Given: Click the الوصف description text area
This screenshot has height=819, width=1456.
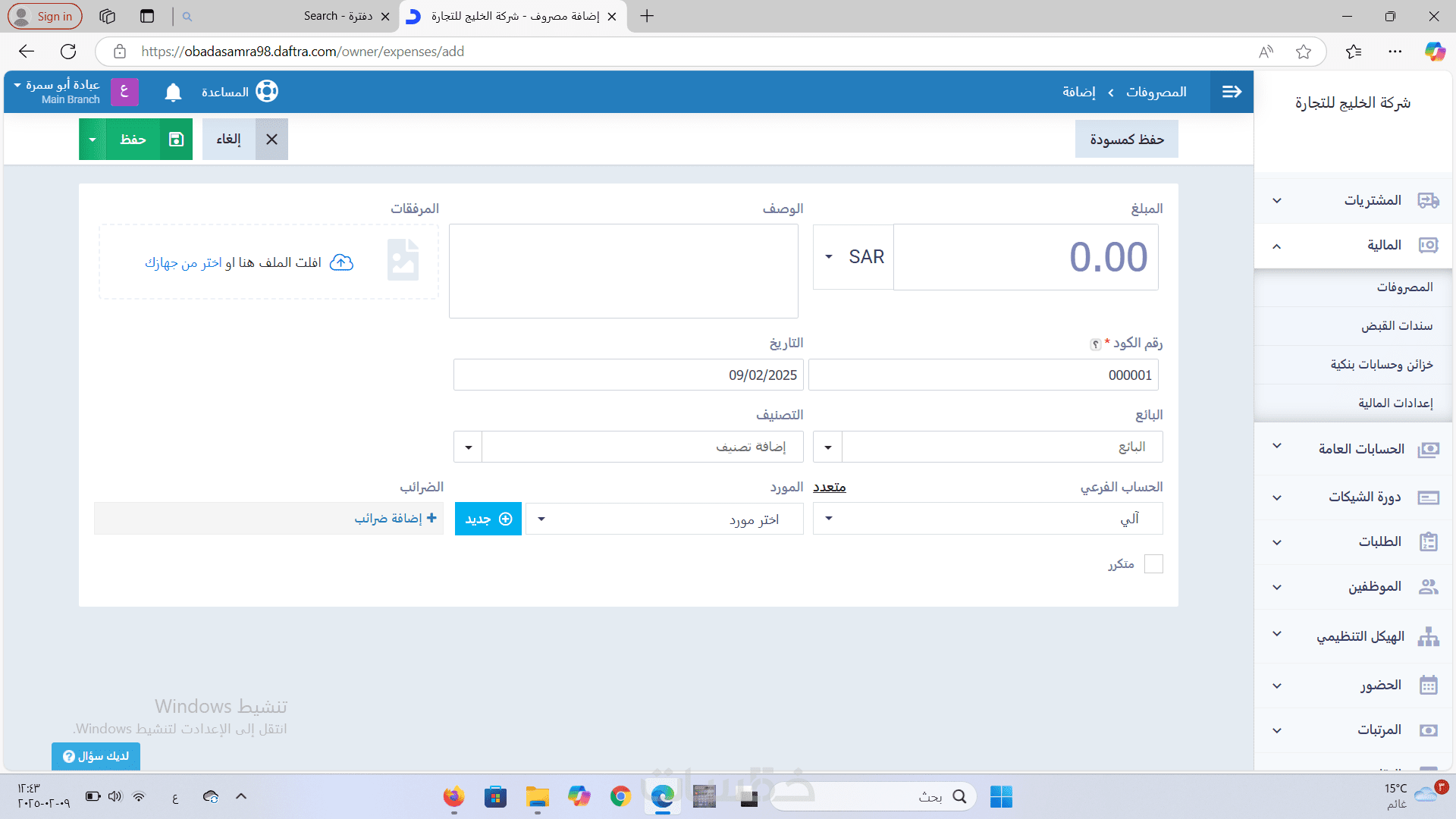Looking at the screenshot, I should point(623,271).
